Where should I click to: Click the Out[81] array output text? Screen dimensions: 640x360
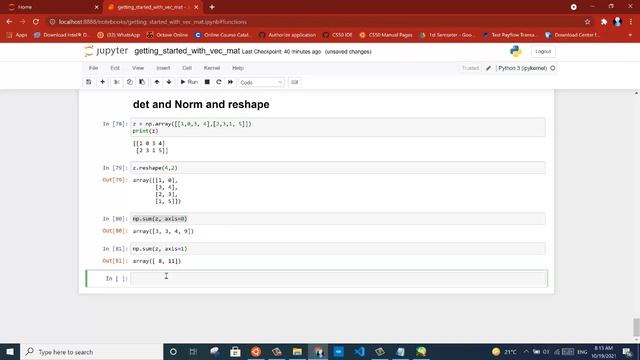point(157,261)
